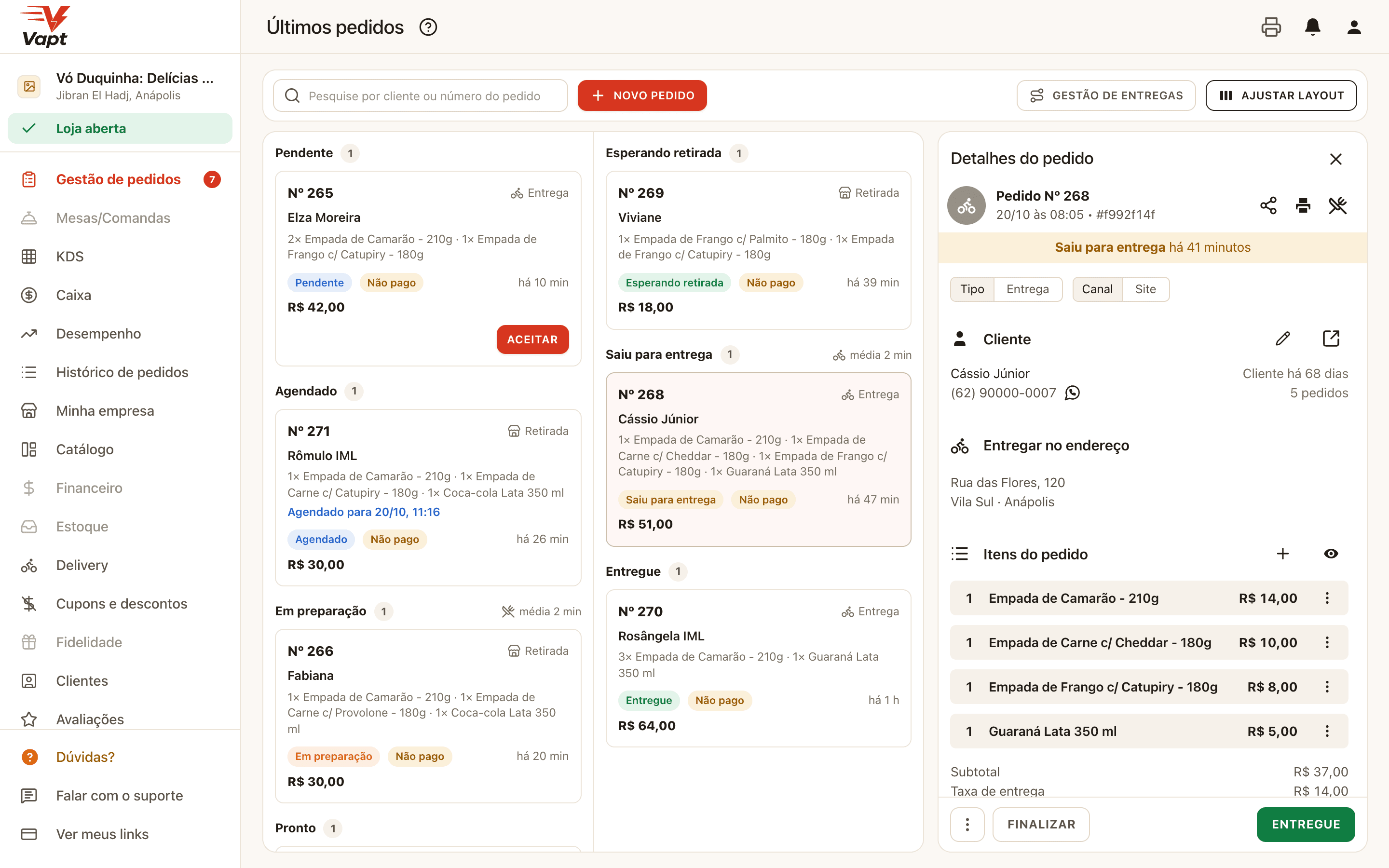Open more actions menu beside Finalizar
The image size is (1389, 868).
click(967, 825)
